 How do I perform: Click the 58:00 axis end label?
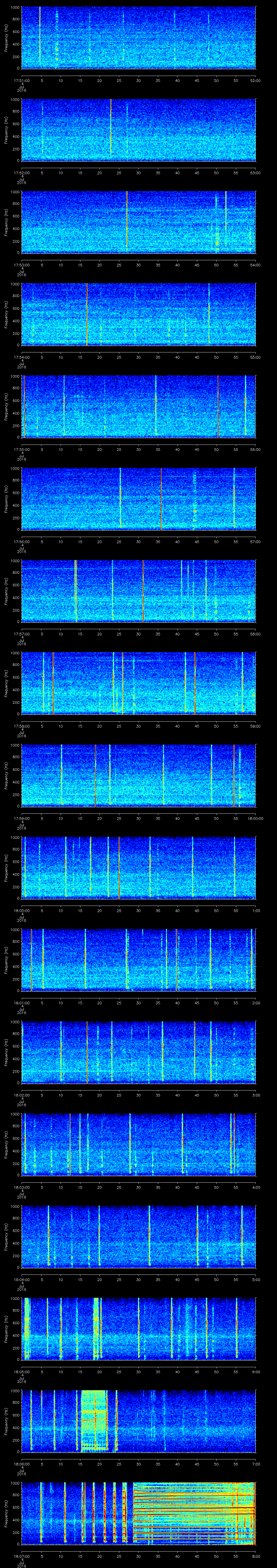pos(255,634)
